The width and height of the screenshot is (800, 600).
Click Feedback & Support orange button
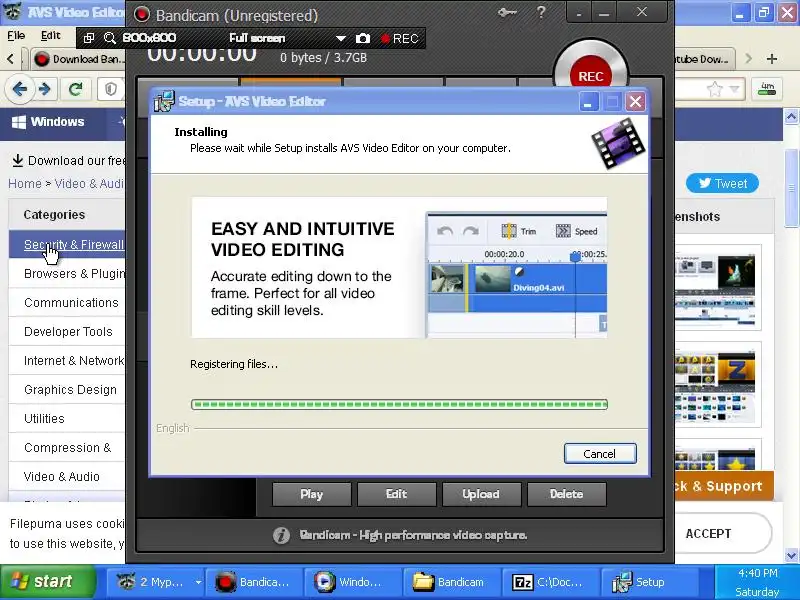(x=724, y=486)
